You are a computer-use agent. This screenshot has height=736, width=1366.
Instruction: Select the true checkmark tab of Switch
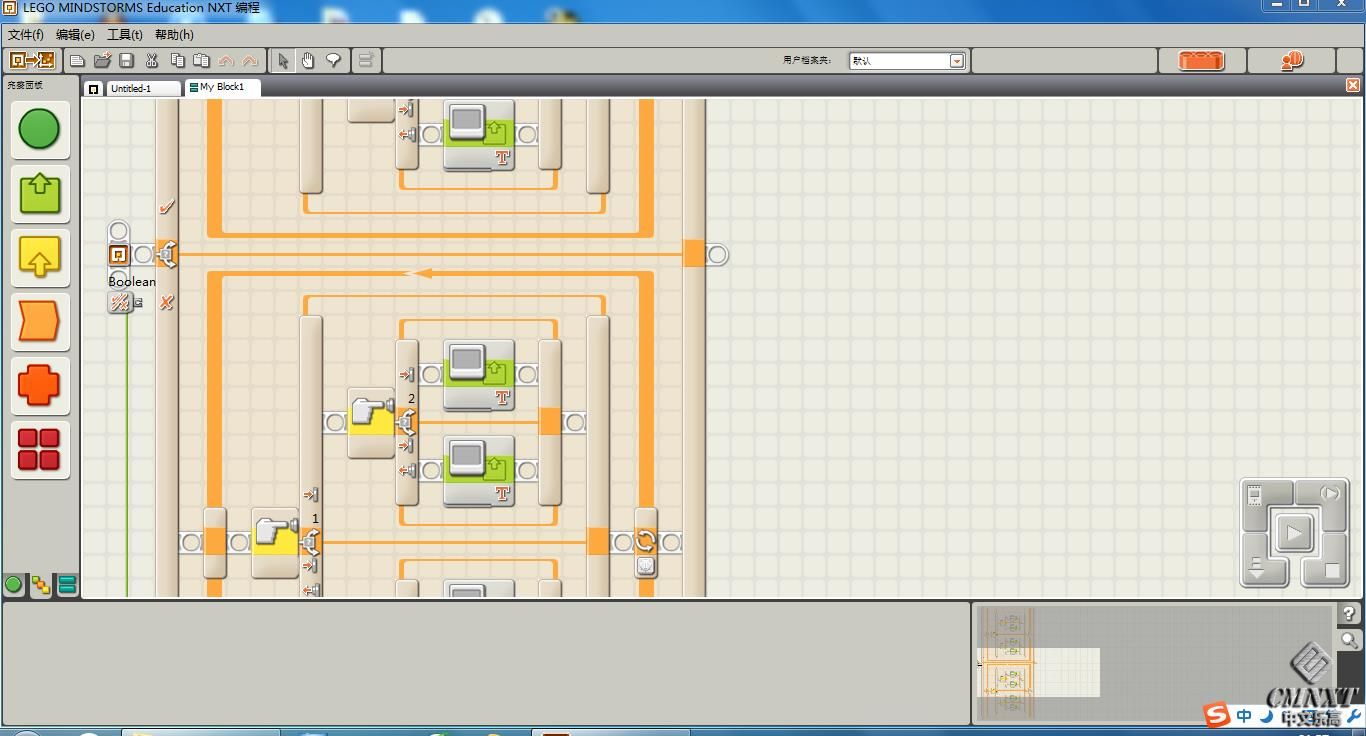(x=167, y=207)
